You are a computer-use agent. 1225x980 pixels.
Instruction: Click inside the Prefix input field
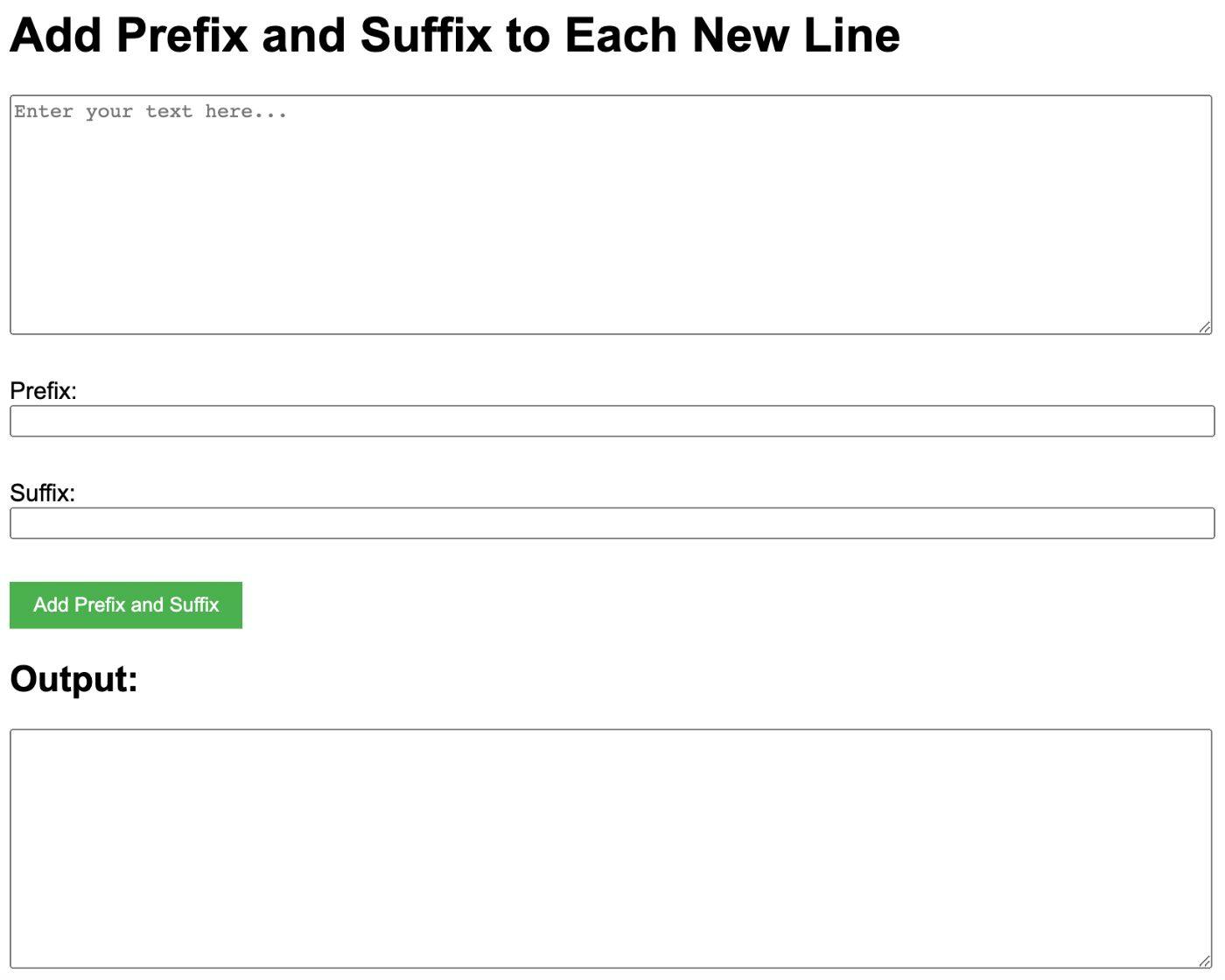[612, 422]
